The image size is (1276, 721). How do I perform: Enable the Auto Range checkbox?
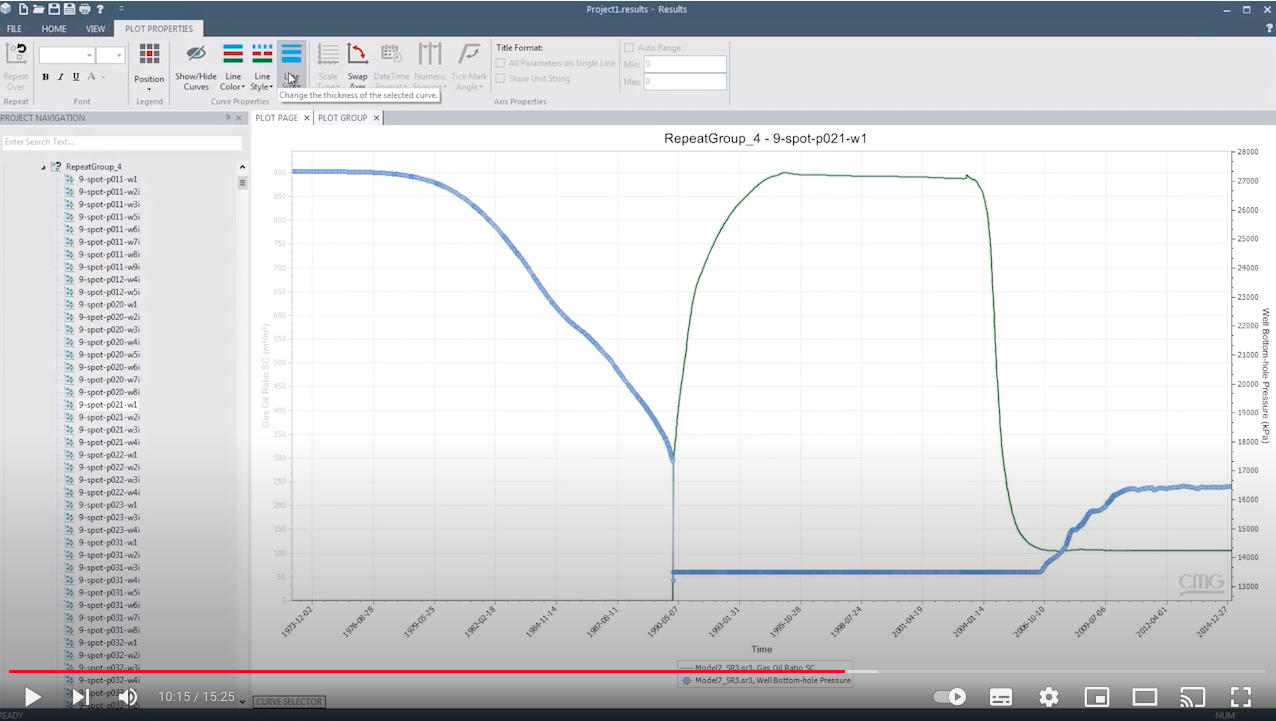629,48
